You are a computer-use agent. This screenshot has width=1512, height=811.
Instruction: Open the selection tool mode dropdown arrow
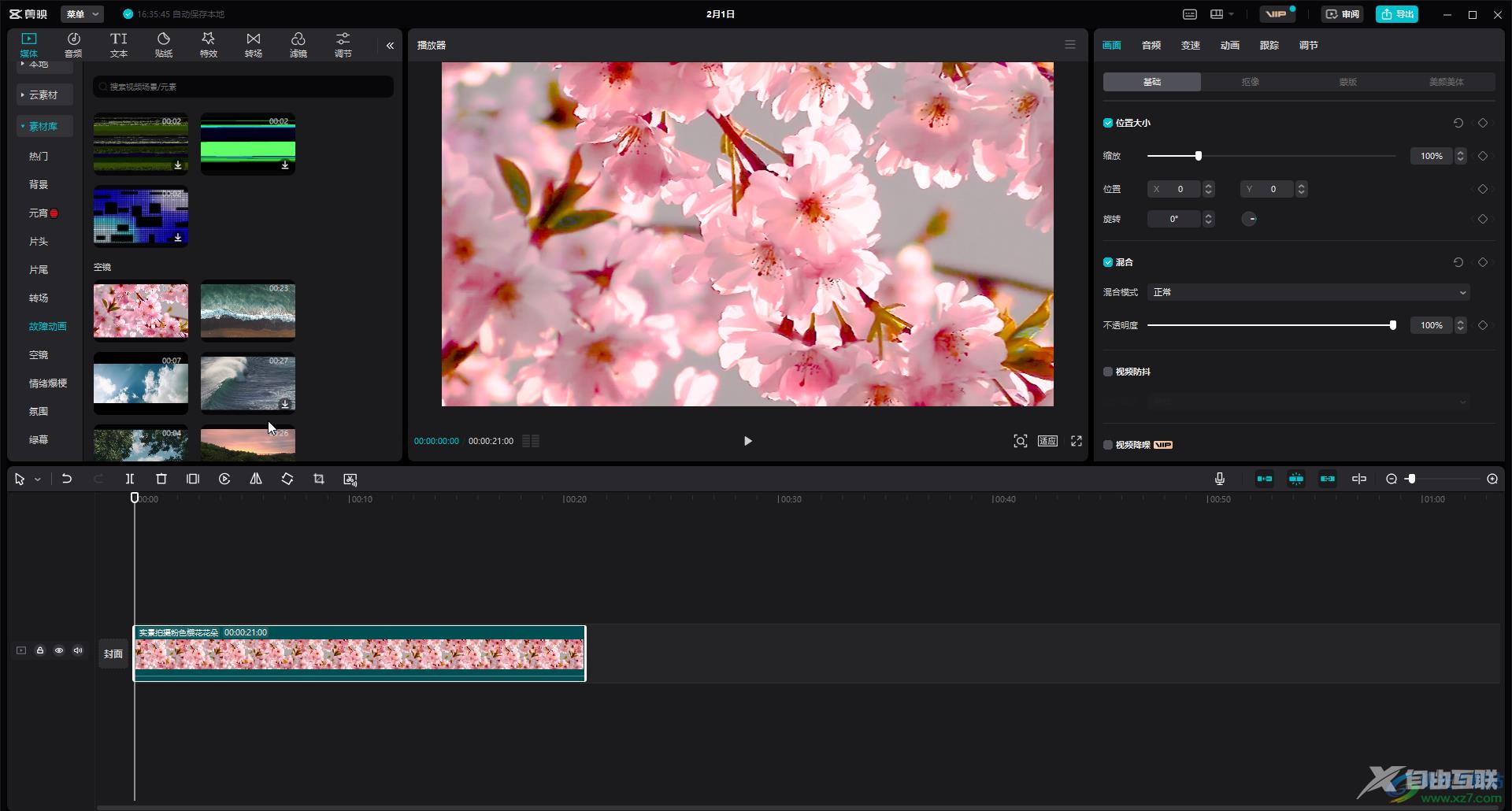[x=37, y=480]
